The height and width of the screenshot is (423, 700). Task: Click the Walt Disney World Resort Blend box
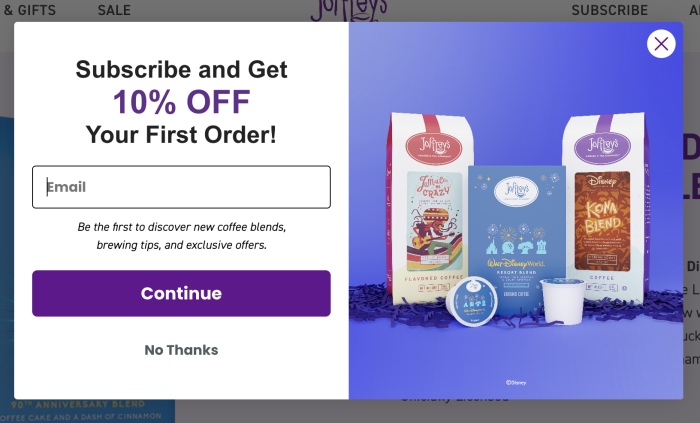pyautogui.click(x=517, y=239)
